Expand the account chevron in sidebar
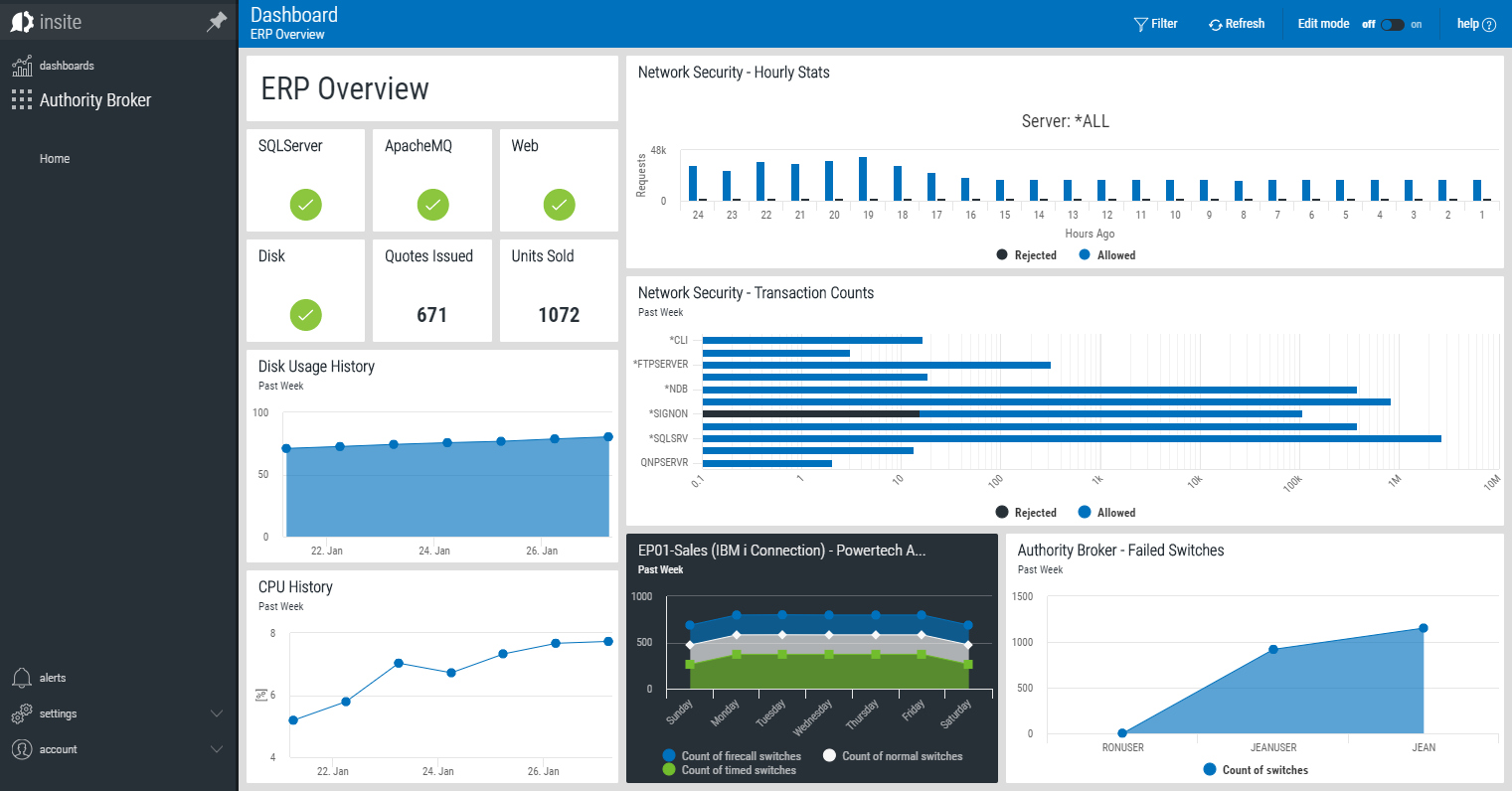 point(217,749)
